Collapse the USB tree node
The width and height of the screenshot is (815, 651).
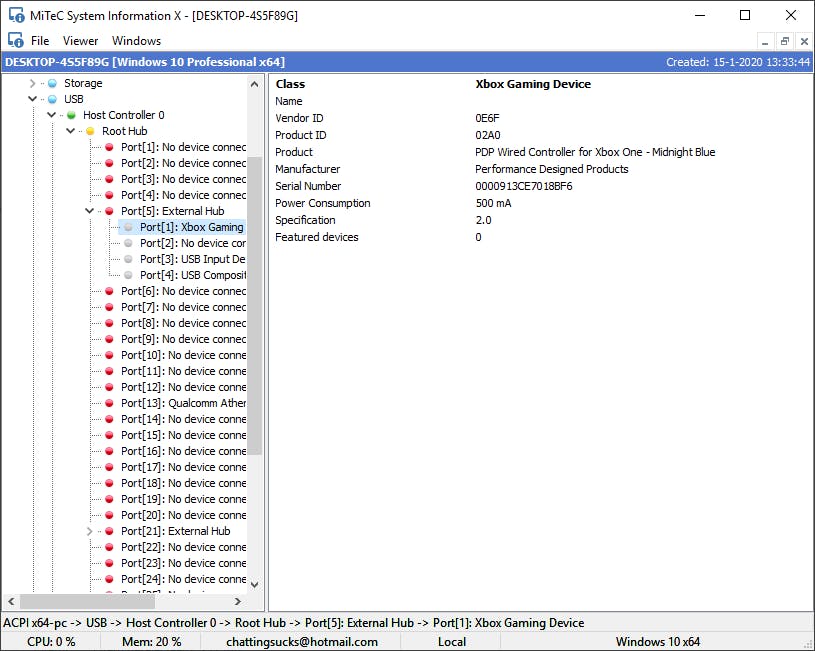point(32,99)
